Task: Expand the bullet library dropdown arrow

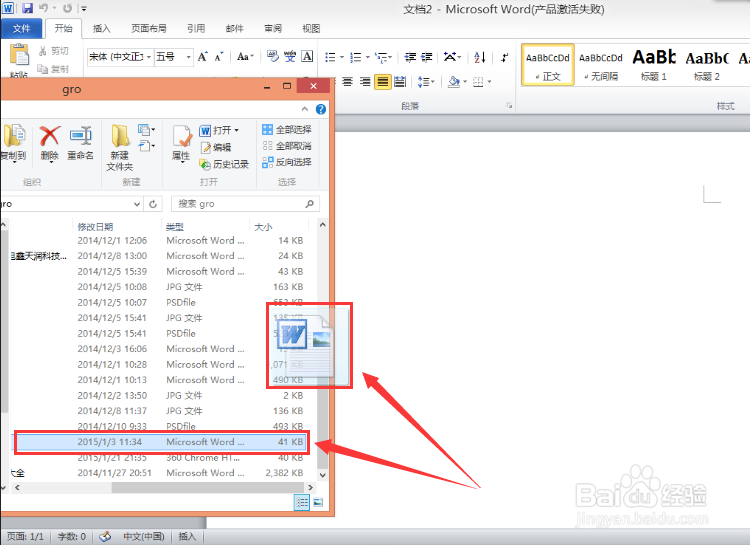Action: click(x=342, y=57)
